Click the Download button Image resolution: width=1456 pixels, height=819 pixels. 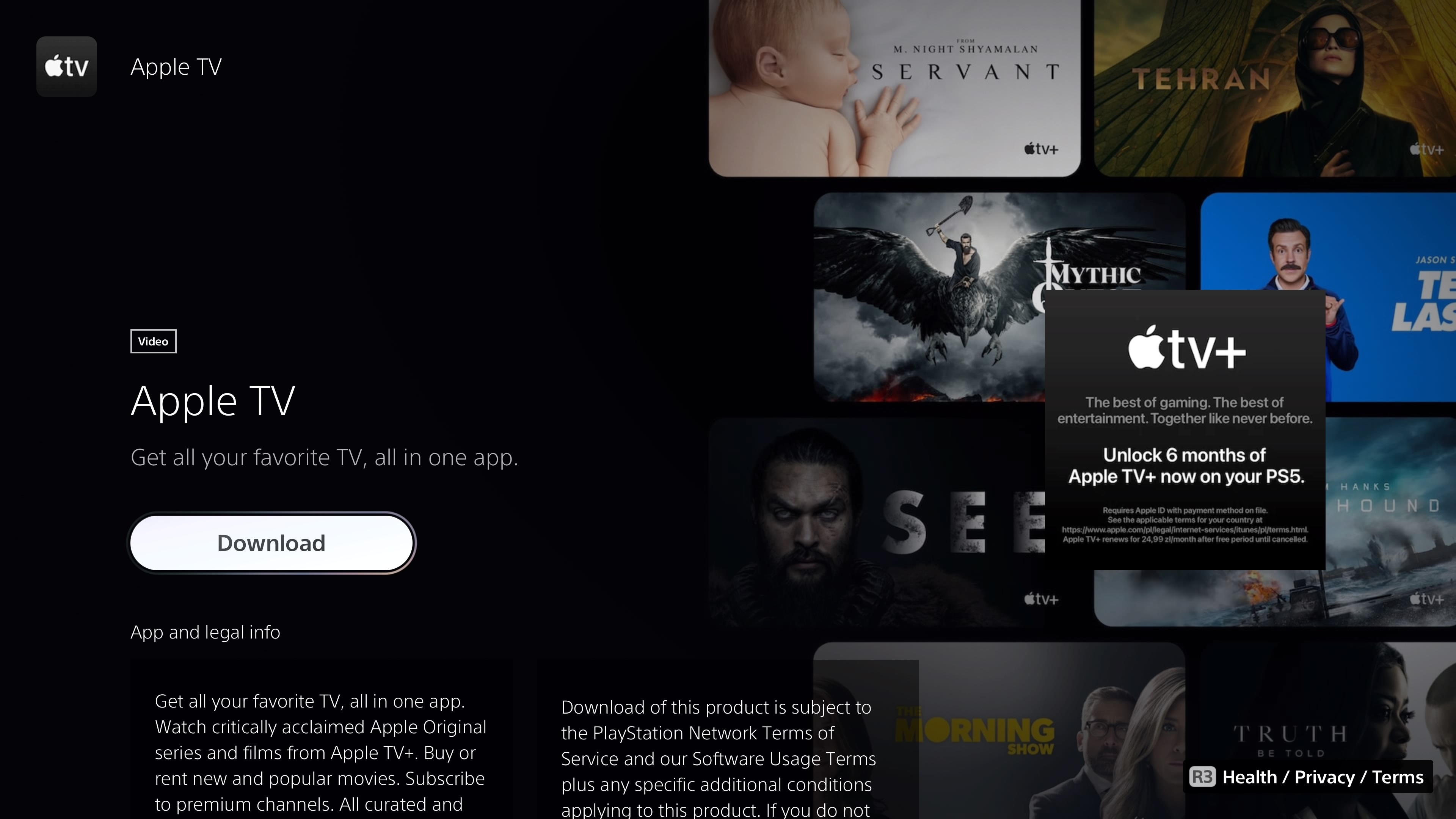(271, 542)
